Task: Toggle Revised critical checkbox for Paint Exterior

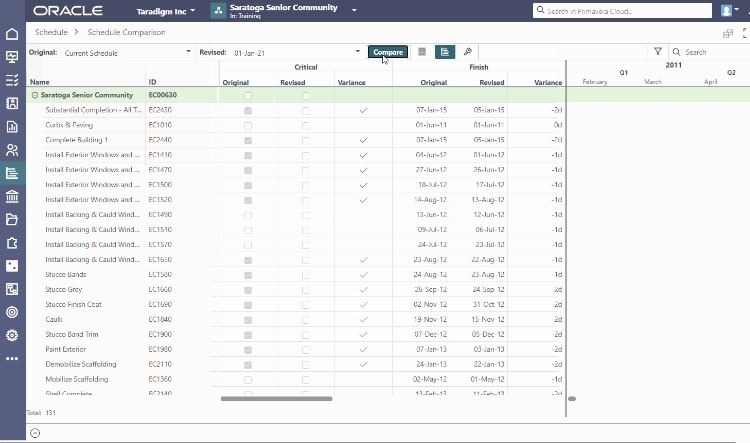Action: (306, 350)
